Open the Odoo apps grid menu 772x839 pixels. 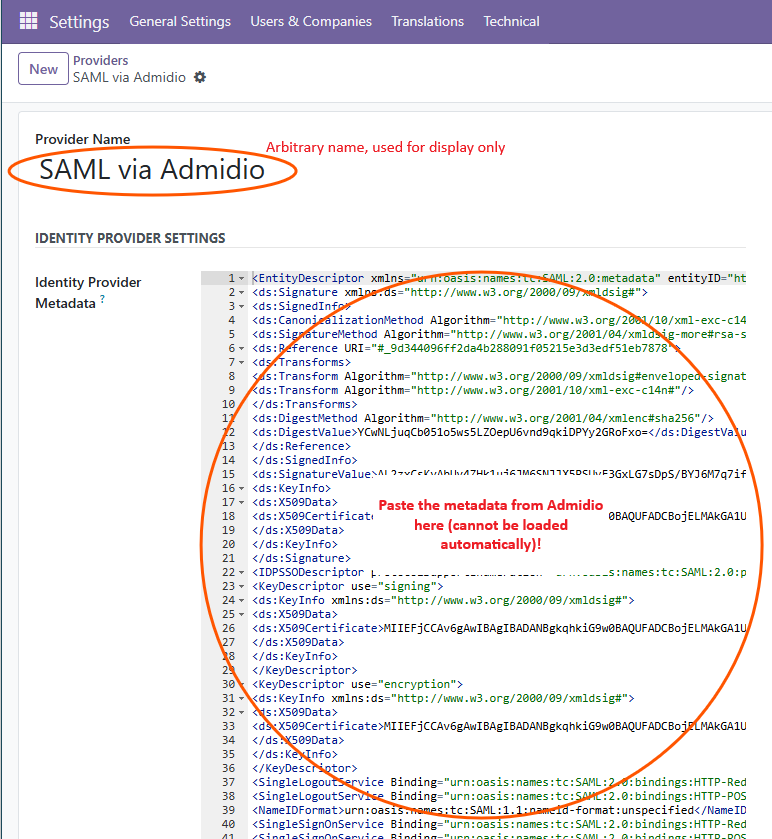coord(28,21)
